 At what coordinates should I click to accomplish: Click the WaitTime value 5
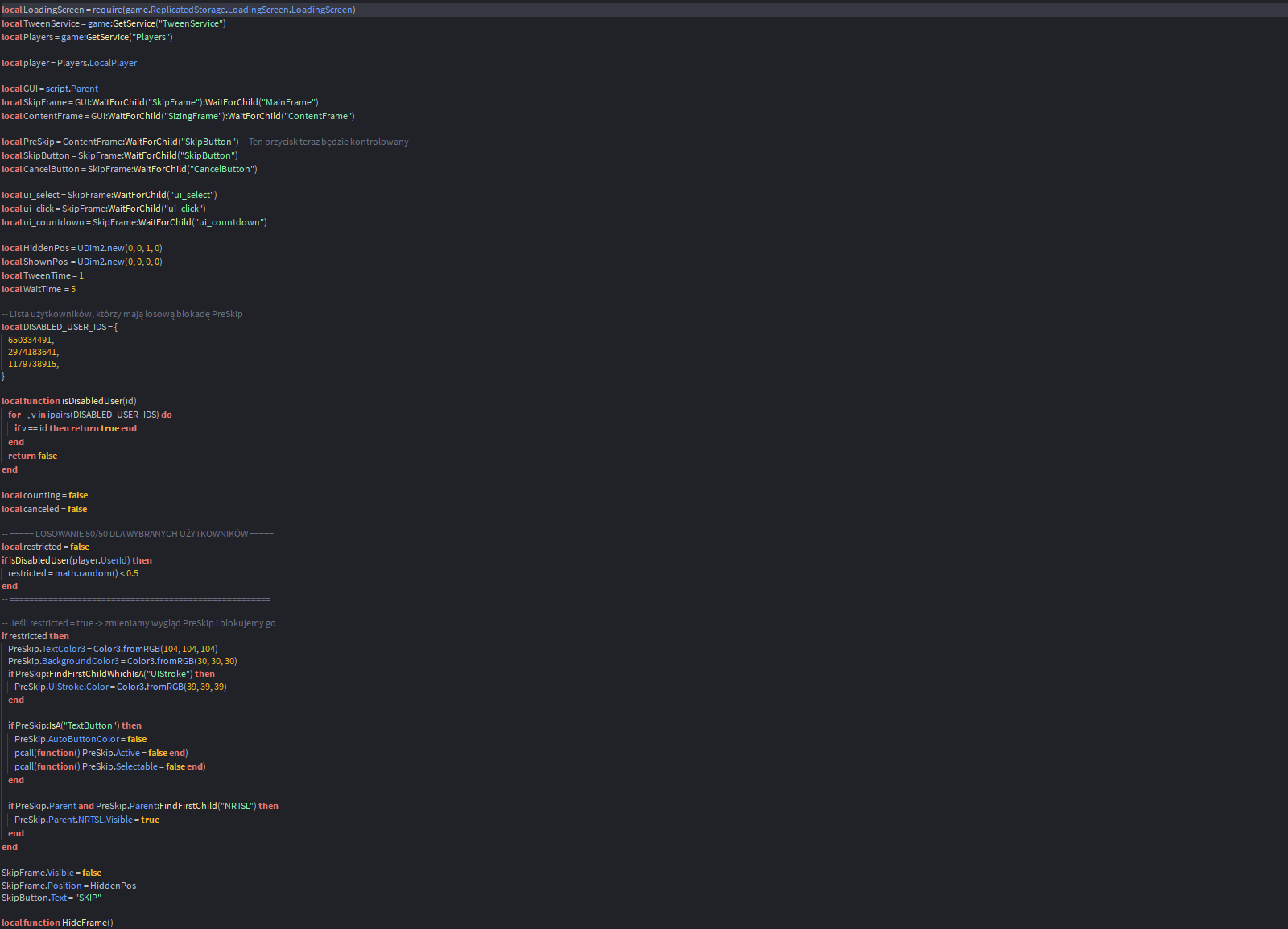(x=73, y=289)
